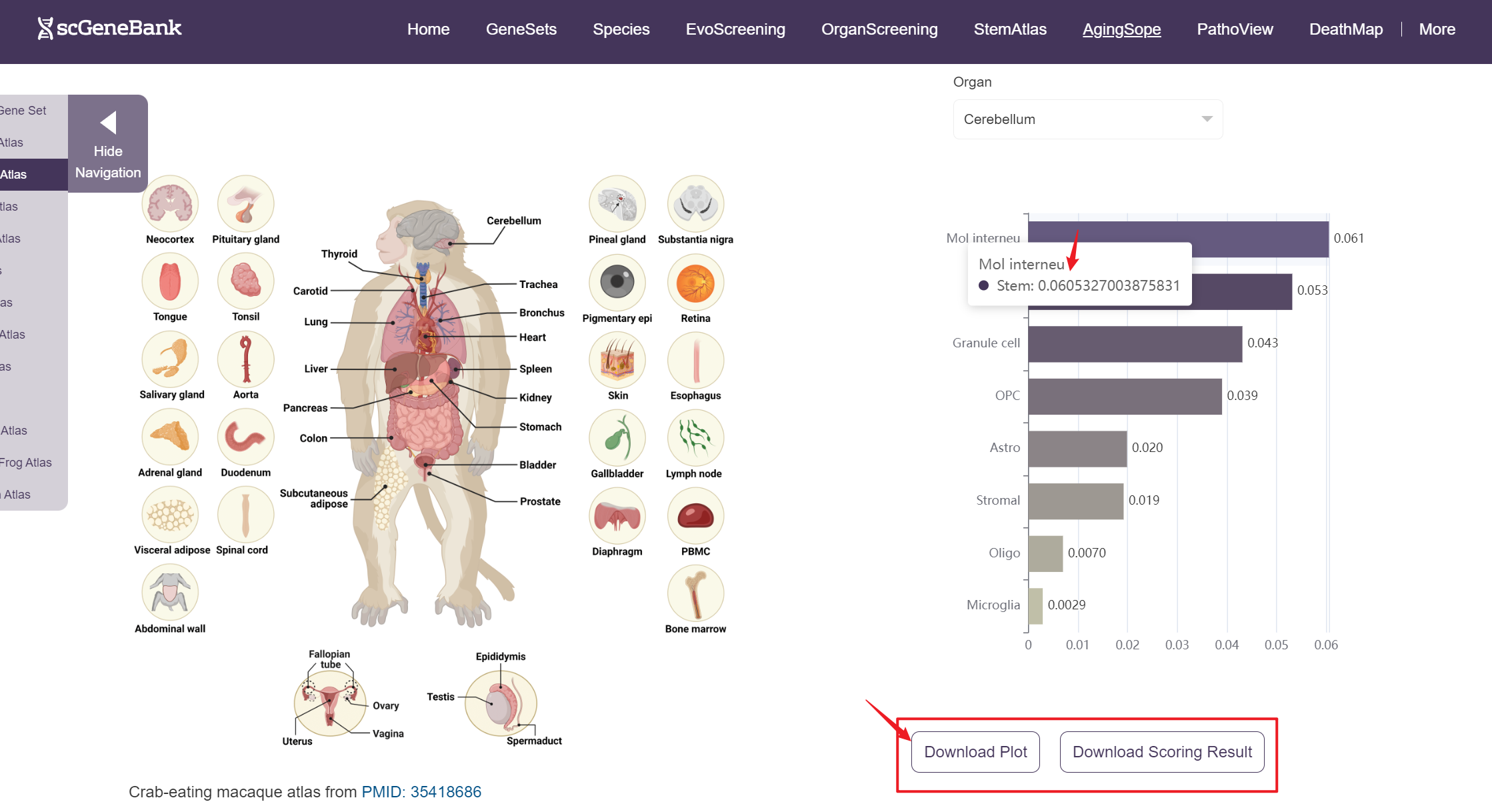The image size is (1492, 812).
Task: Pick the Tongue organ icon
Action: click(170, 281)
